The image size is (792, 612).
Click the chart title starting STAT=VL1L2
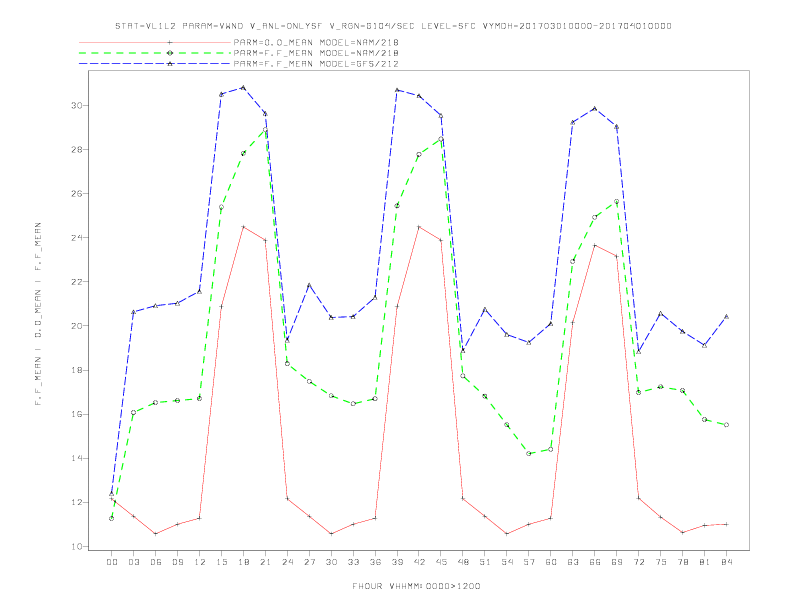coord(393,26)
